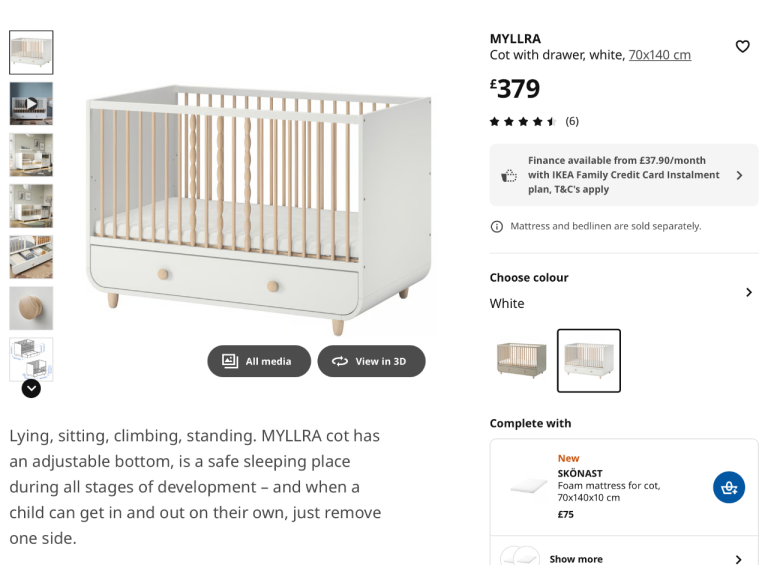The height and width of the screenshot is (565, 768).
Task: Play the product video thumbnail
Action: pyautogui.click(x=31, y=103)
